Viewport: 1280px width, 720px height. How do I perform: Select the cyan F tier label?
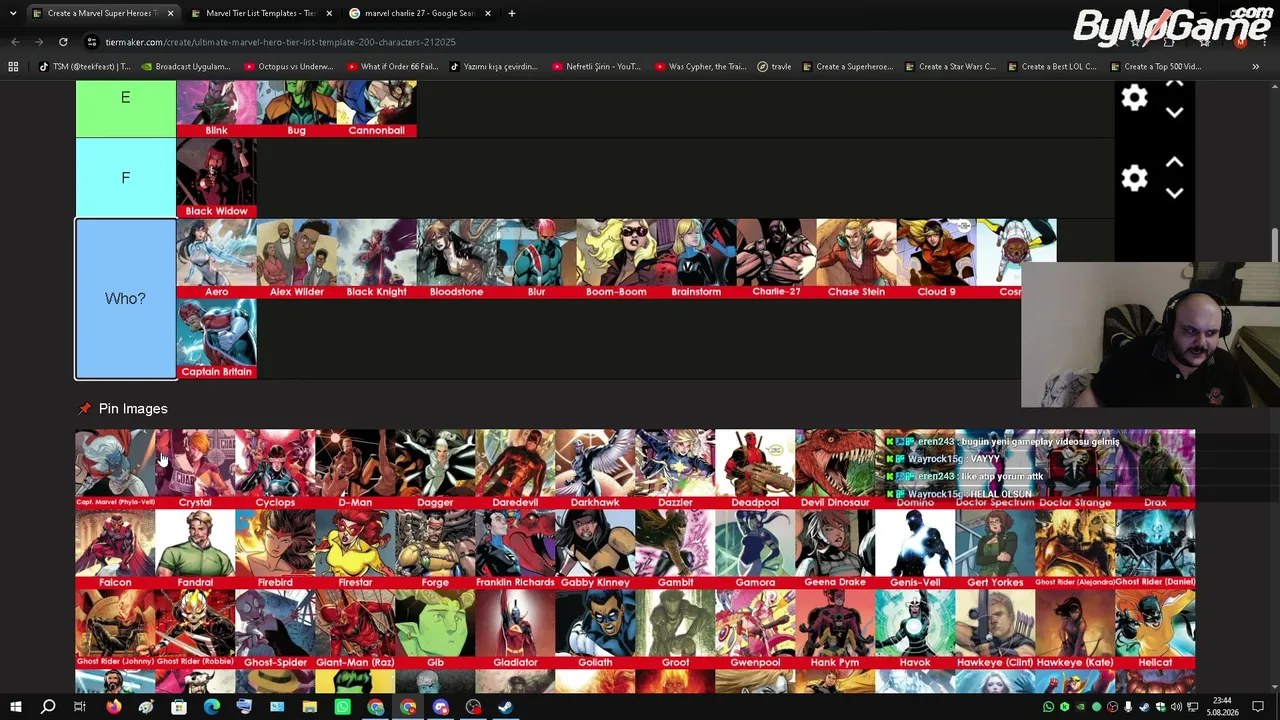[125, 178]
